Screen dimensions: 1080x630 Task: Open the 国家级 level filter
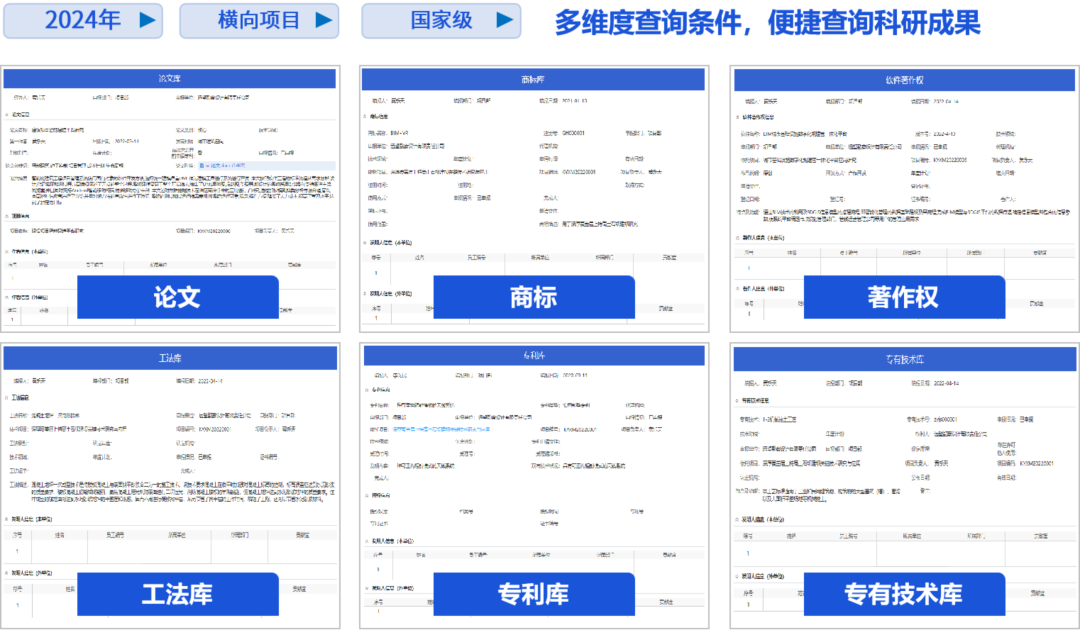[441, 20]
